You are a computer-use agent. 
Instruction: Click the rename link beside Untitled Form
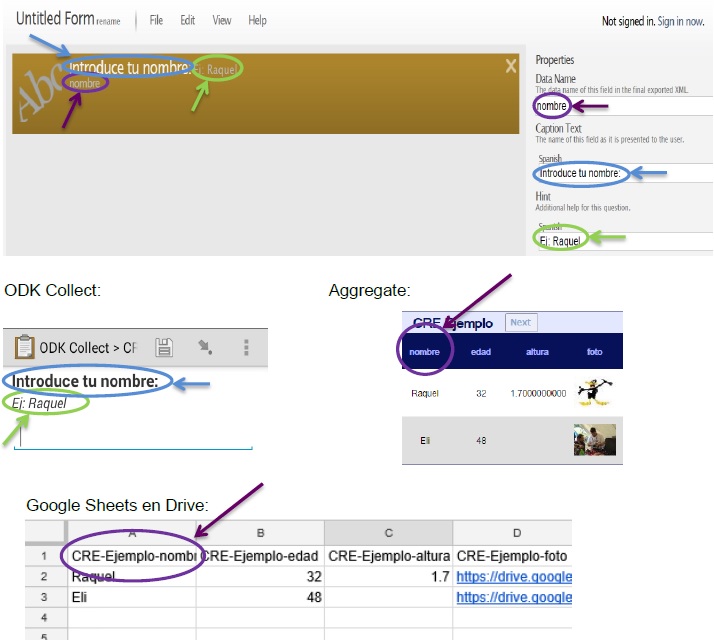(108, 21)
